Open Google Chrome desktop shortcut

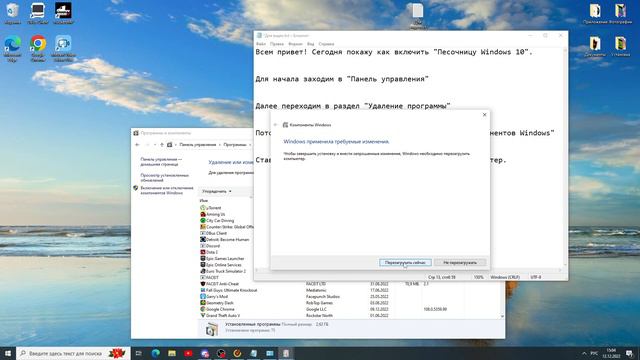[x=38, y=48]
